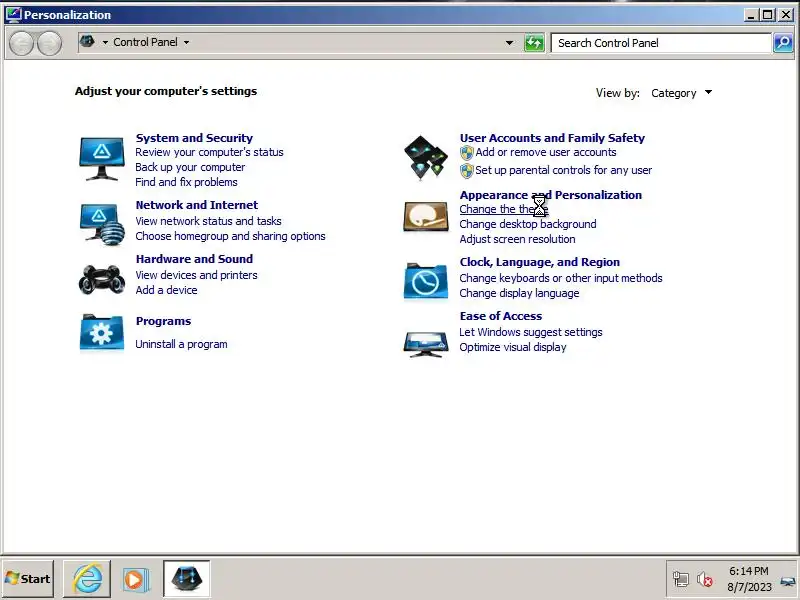Screen dimensions: 800x600
Task: Launch Internet Explorer from taskbar
Action: click(87, 579)
